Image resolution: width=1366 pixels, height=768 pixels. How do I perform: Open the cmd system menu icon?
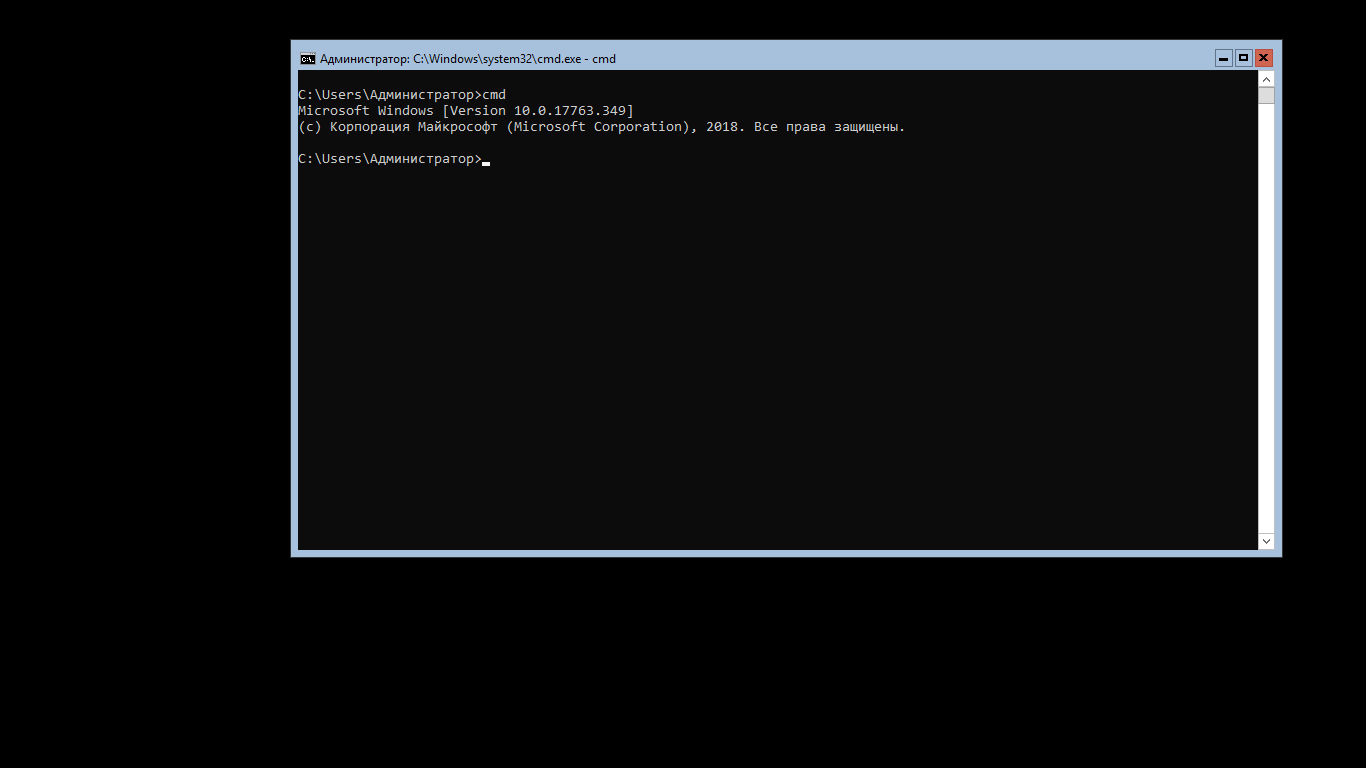point(308,59)
